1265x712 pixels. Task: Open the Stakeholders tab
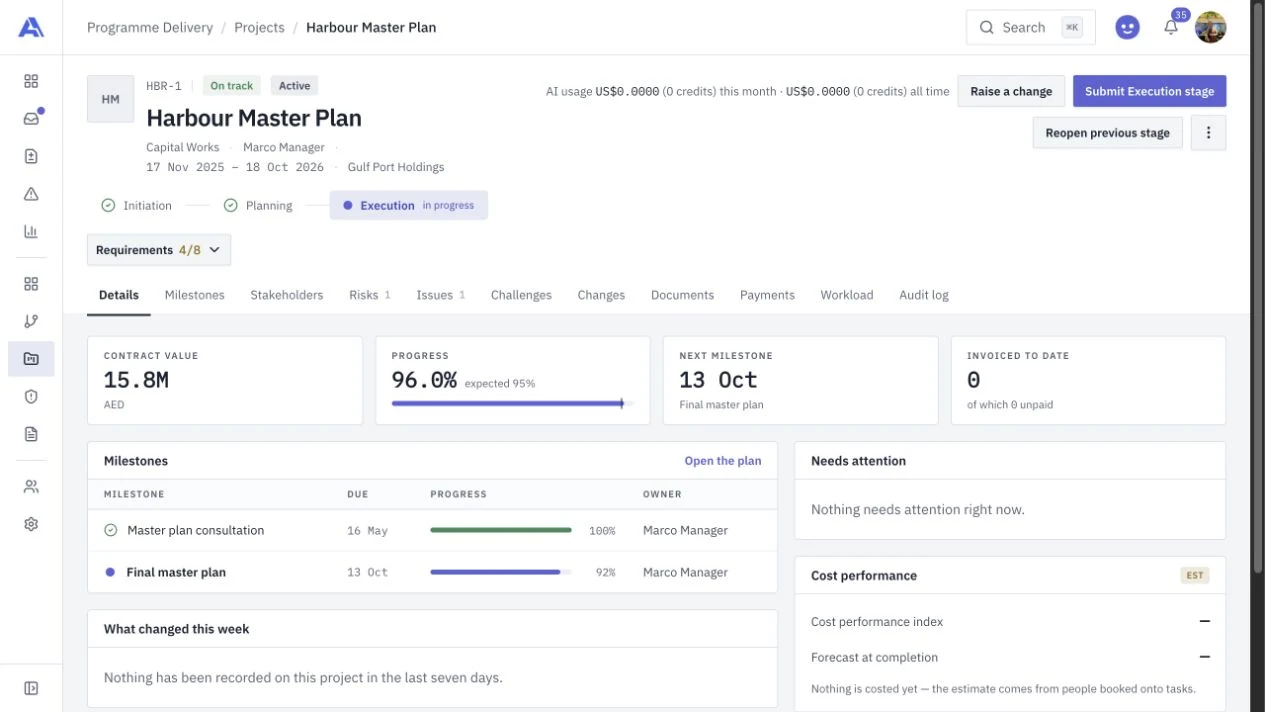tap(287, 295)
